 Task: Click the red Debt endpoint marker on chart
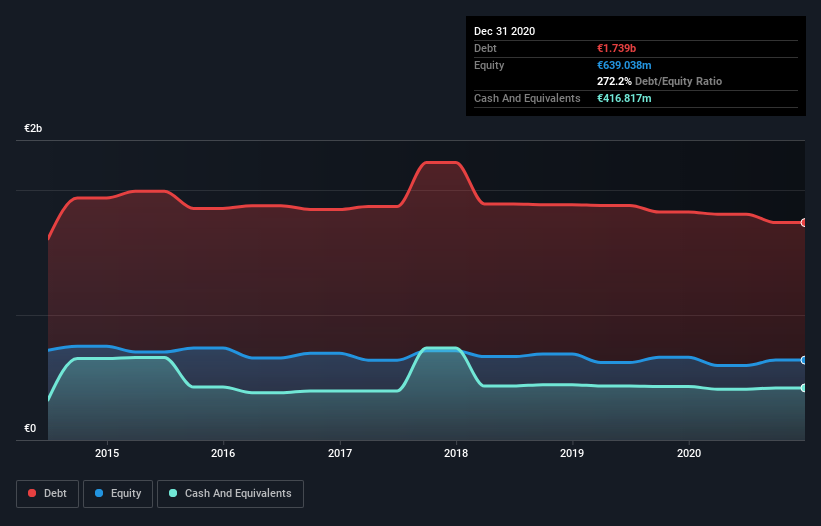pyautogui.click(x=804, y=222)
